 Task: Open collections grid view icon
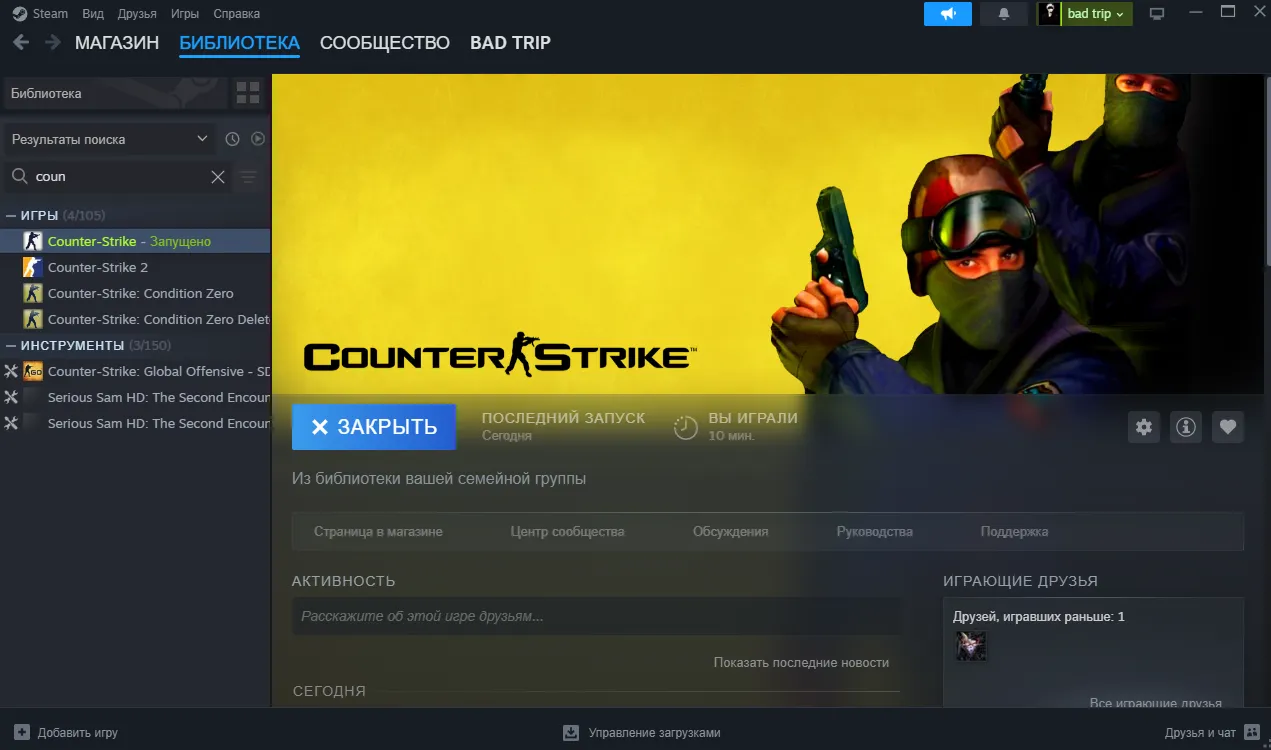(x=248, y=93)
